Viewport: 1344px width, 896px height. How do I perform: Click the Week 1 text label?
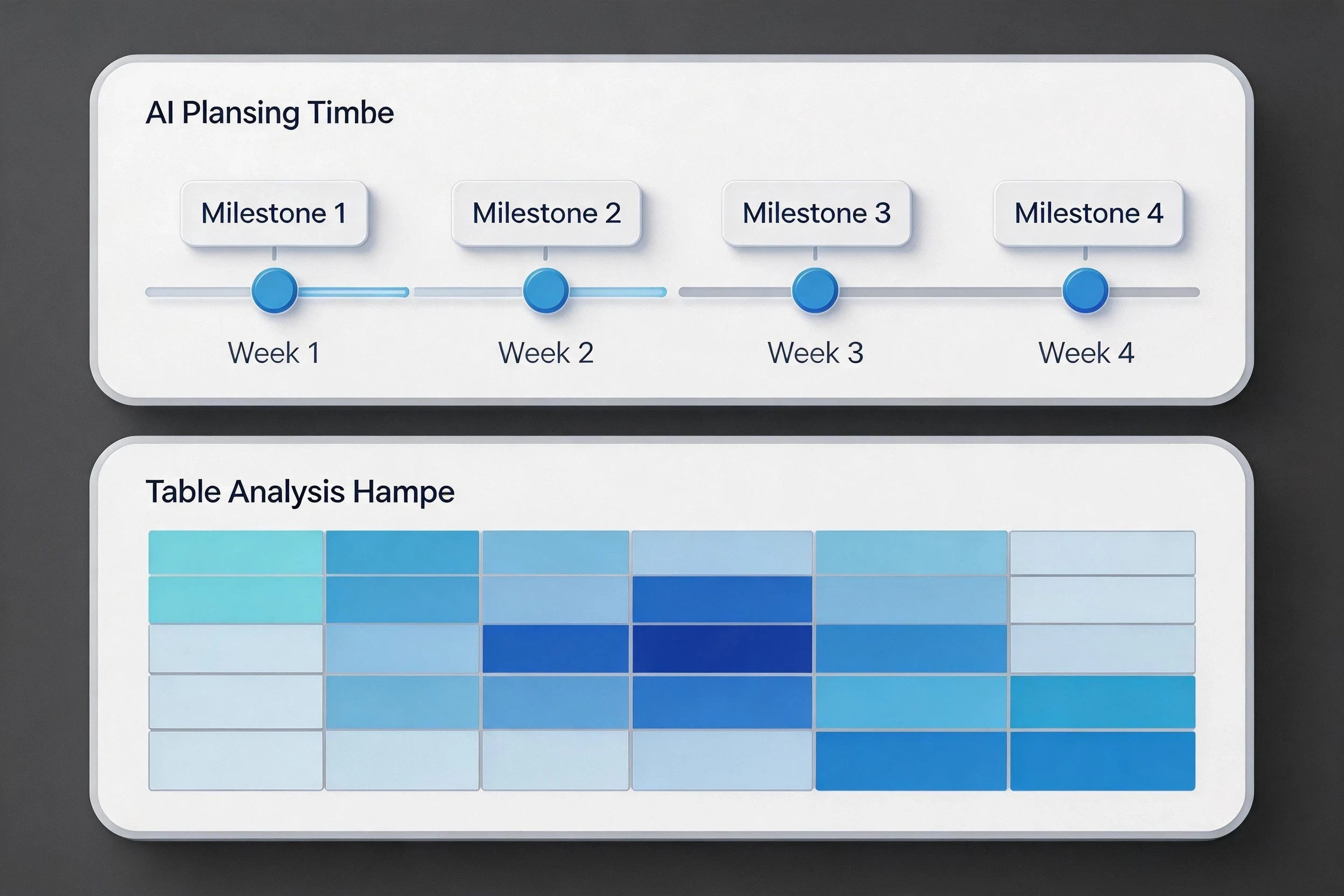coord(274,353)
